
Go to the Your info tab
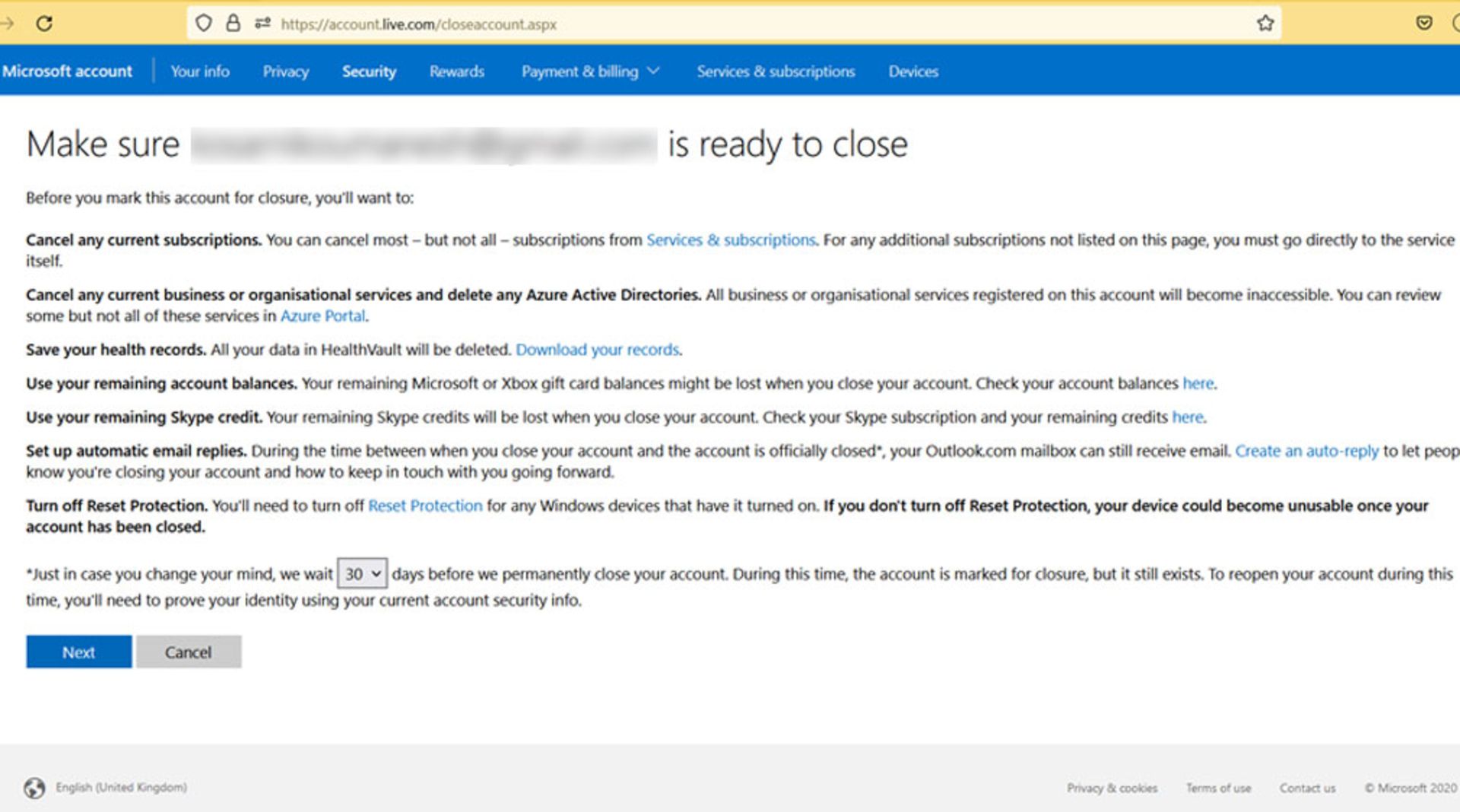coord(200,71)
